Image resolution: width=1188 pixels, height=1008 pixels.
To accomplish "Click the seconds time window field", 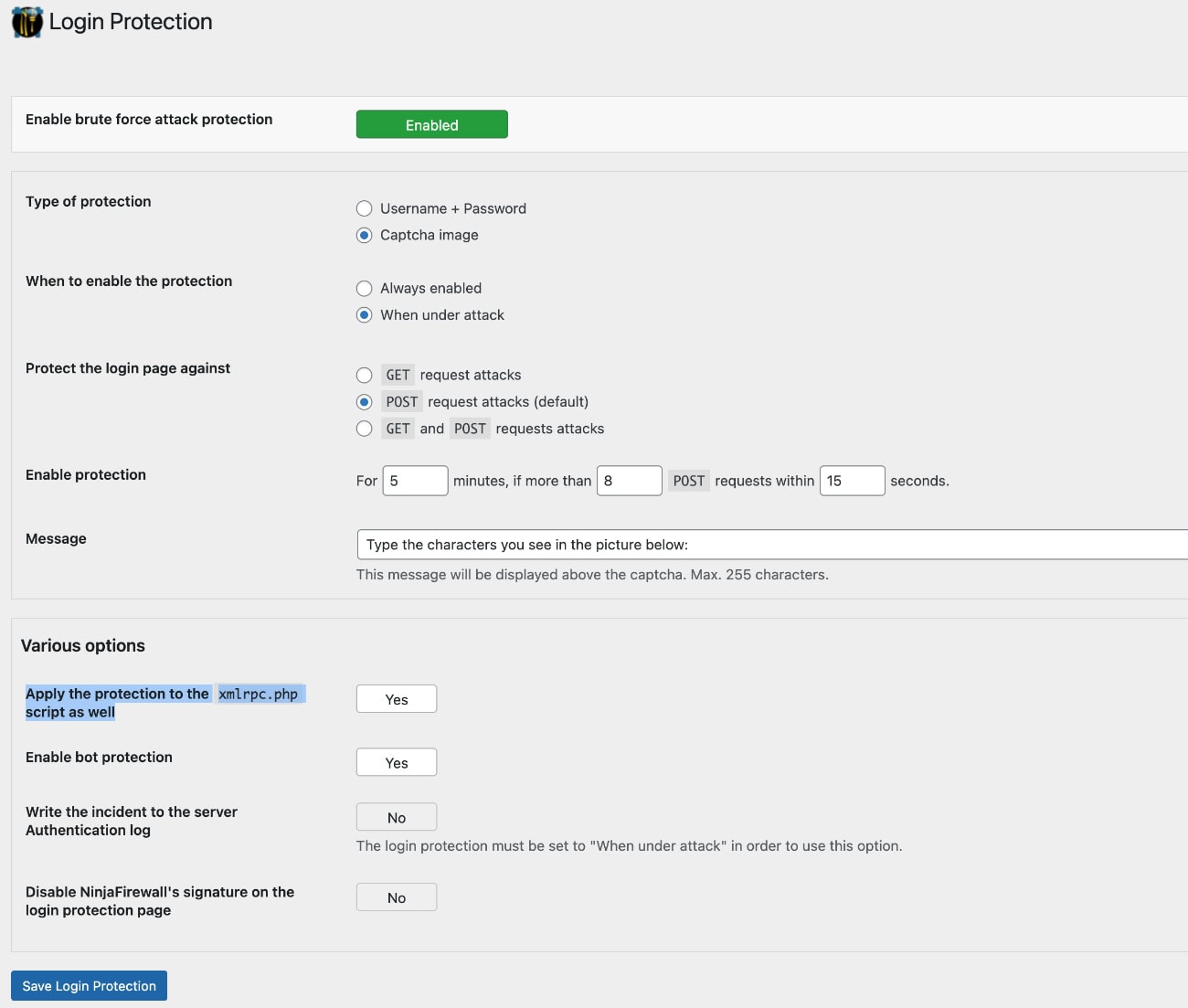I will [x=852, y=480].
